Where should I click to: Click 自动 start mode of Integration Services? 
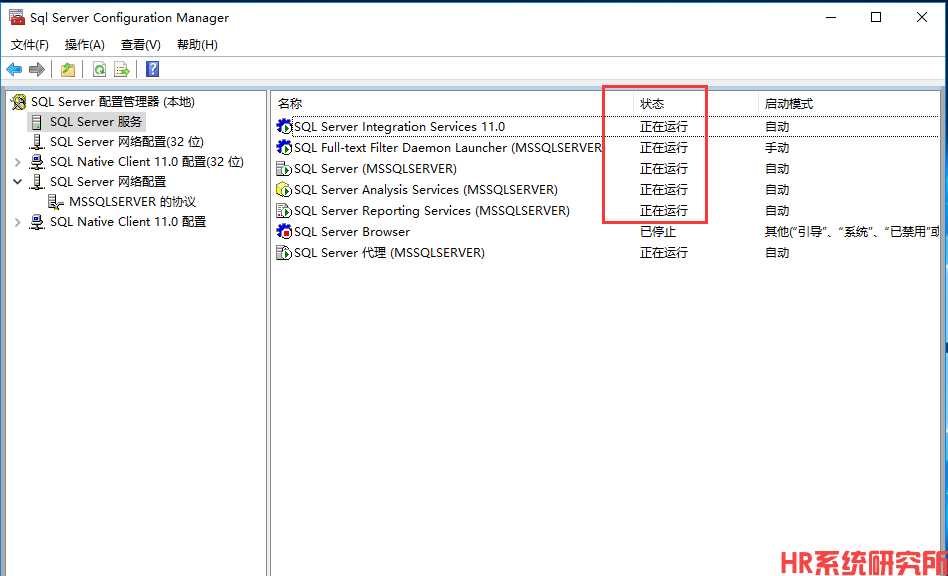777,127
